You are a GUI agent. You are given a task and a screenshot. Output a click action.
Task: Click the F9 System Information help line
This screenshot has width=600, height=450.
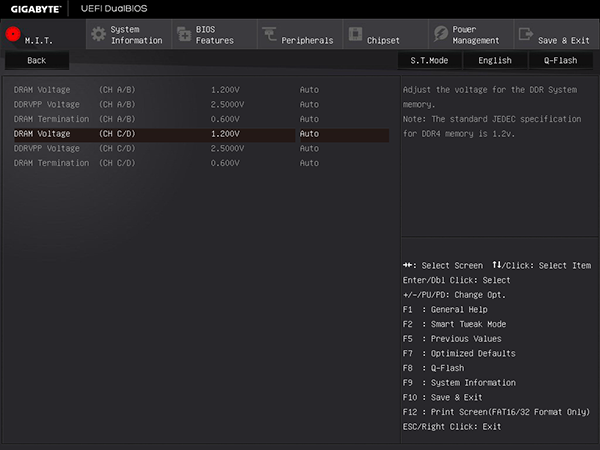coord(459,383)
